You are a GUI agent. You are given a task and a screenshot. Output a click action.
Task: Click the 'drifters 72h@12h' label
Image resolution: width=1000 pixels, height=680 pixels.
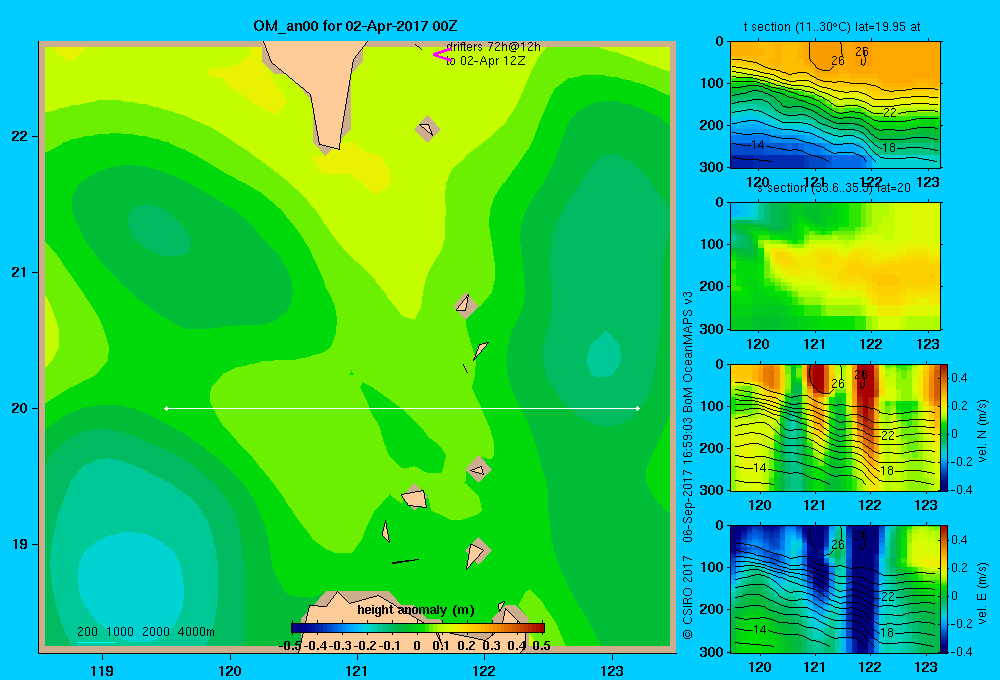pos(494,47)
